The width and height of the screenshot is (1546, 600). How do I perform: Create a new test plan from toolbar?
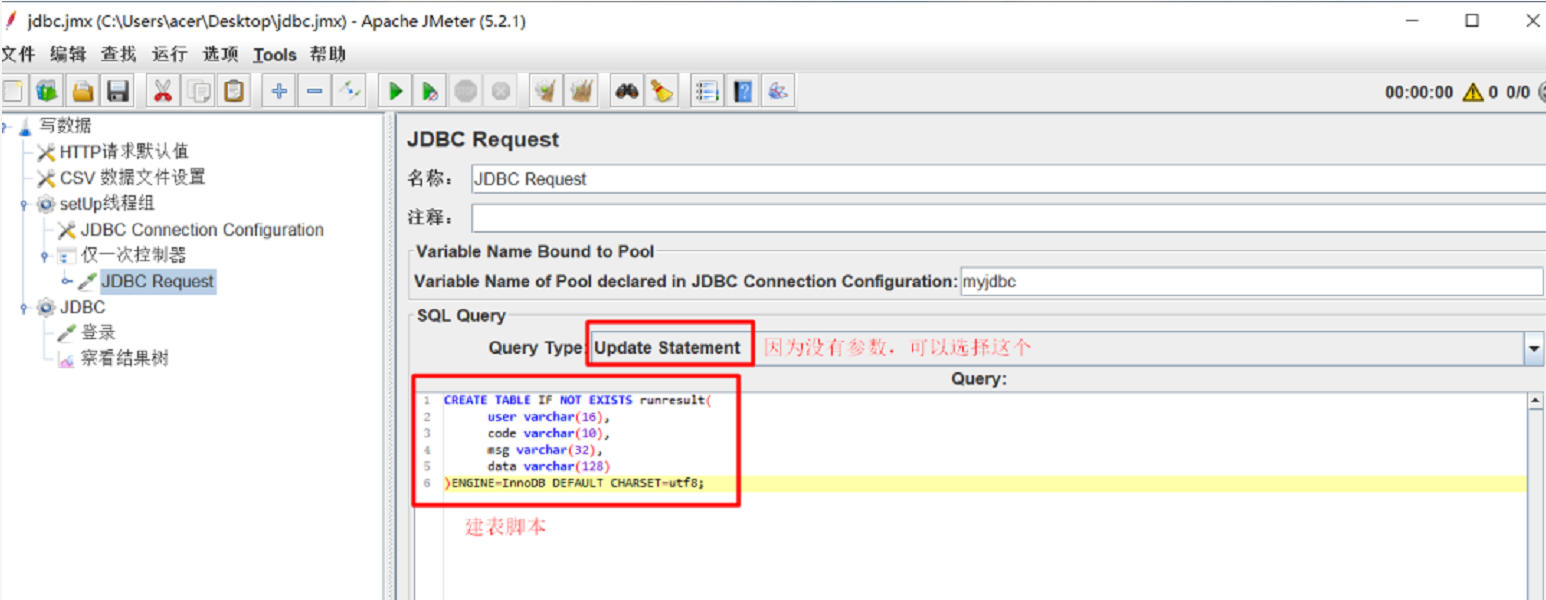click(13, 92)
